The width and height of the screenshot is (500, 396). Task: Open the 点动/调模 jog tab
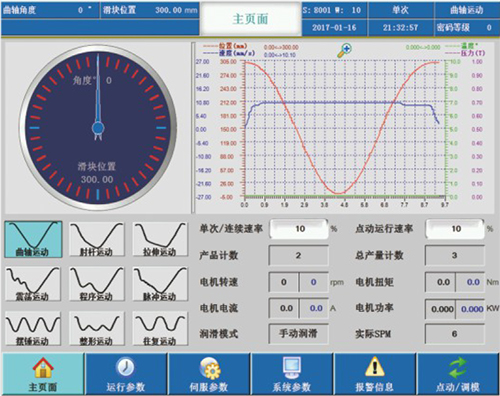[458, 374]
